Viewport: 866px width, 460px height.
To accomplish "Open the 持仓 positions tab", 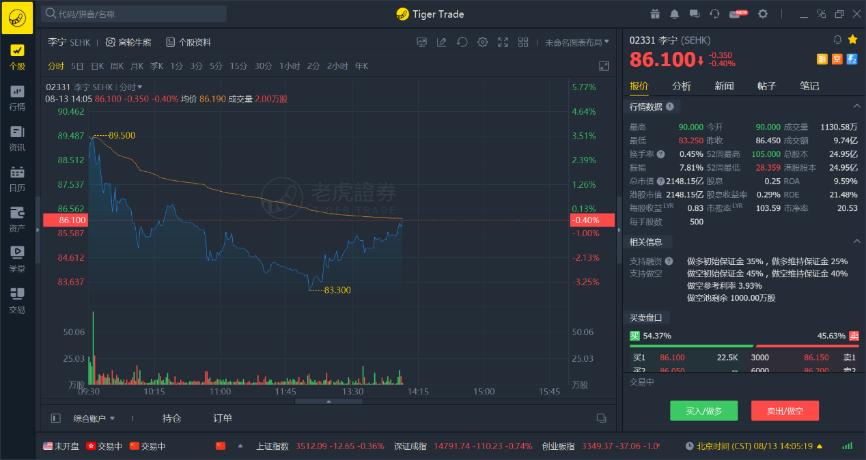I will click(171, 418).
